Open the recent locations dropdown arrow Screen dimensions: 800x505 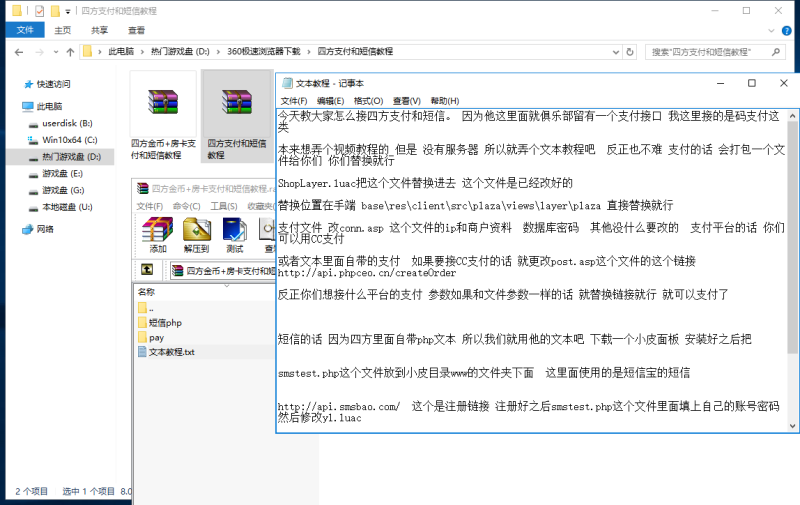pyautogui.click(x=56, y=52)
